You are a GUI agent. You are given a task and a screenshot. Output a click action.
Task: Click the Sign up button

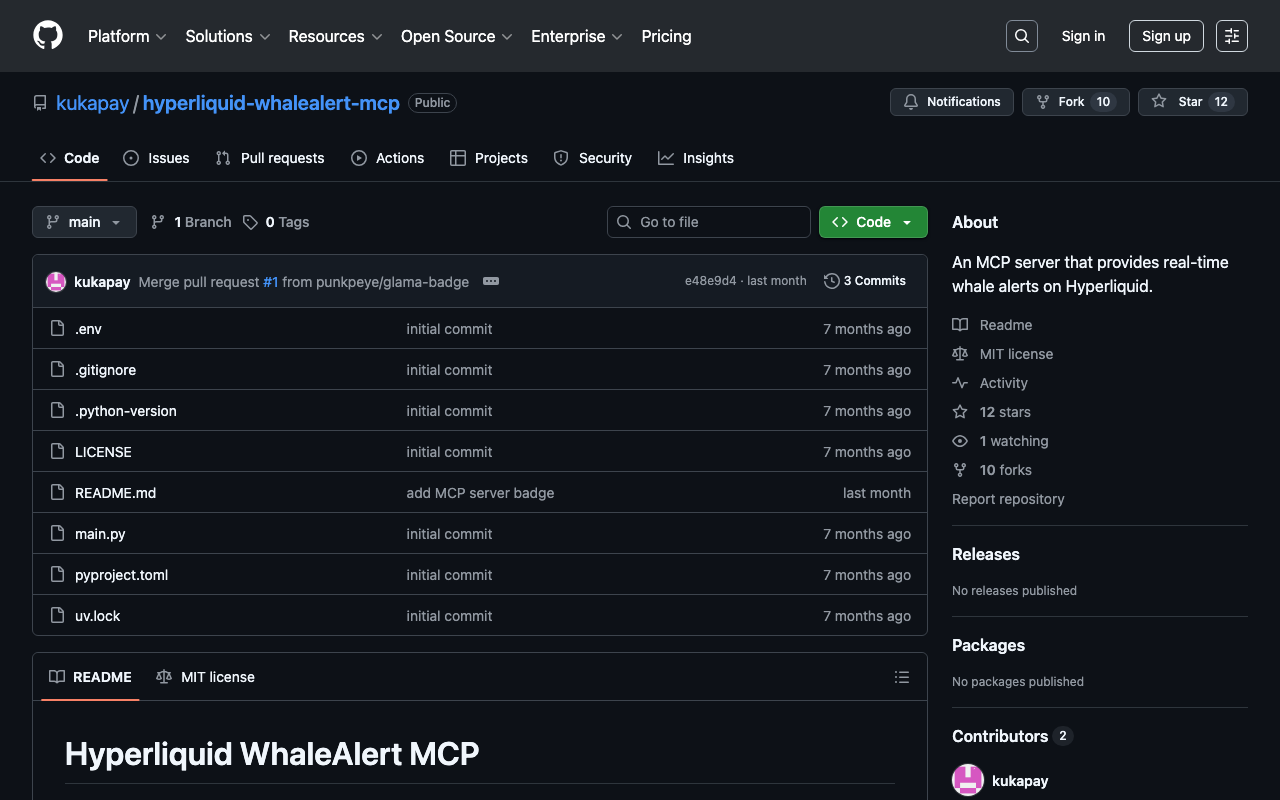pos(1165,36)
